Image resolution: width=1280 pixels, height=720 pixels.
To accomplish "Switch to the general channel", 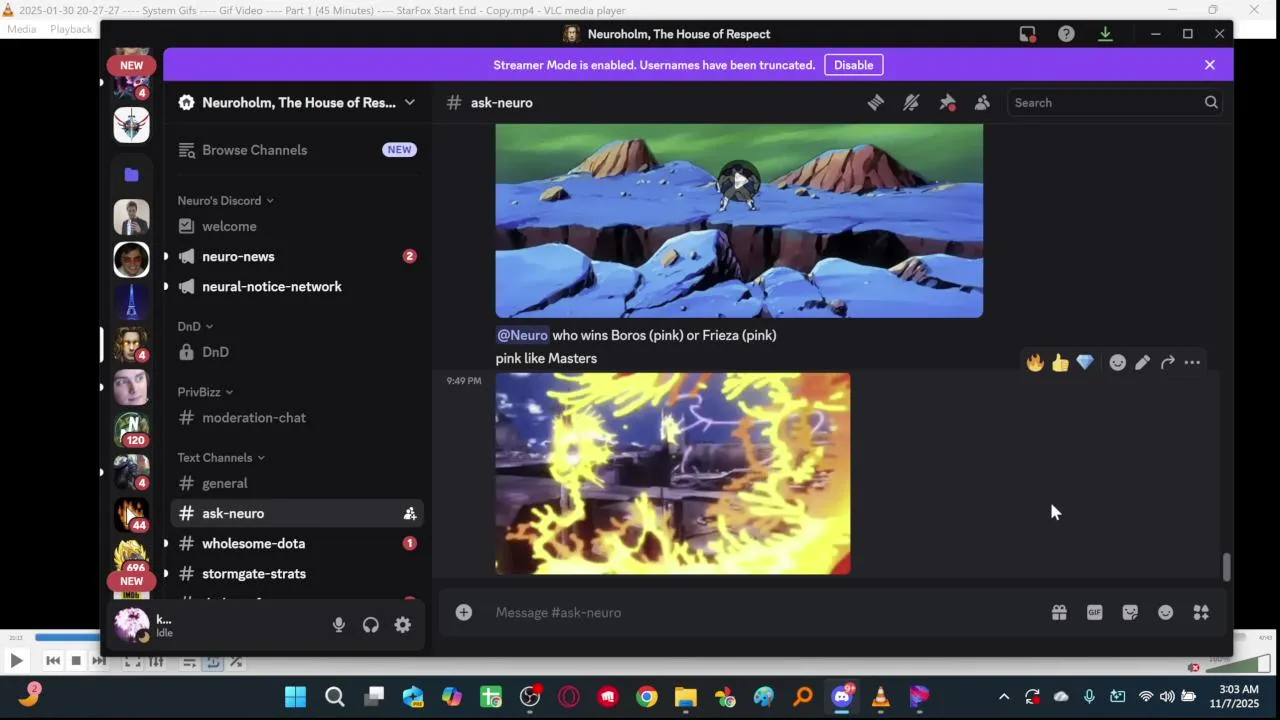I will [297, 483].
